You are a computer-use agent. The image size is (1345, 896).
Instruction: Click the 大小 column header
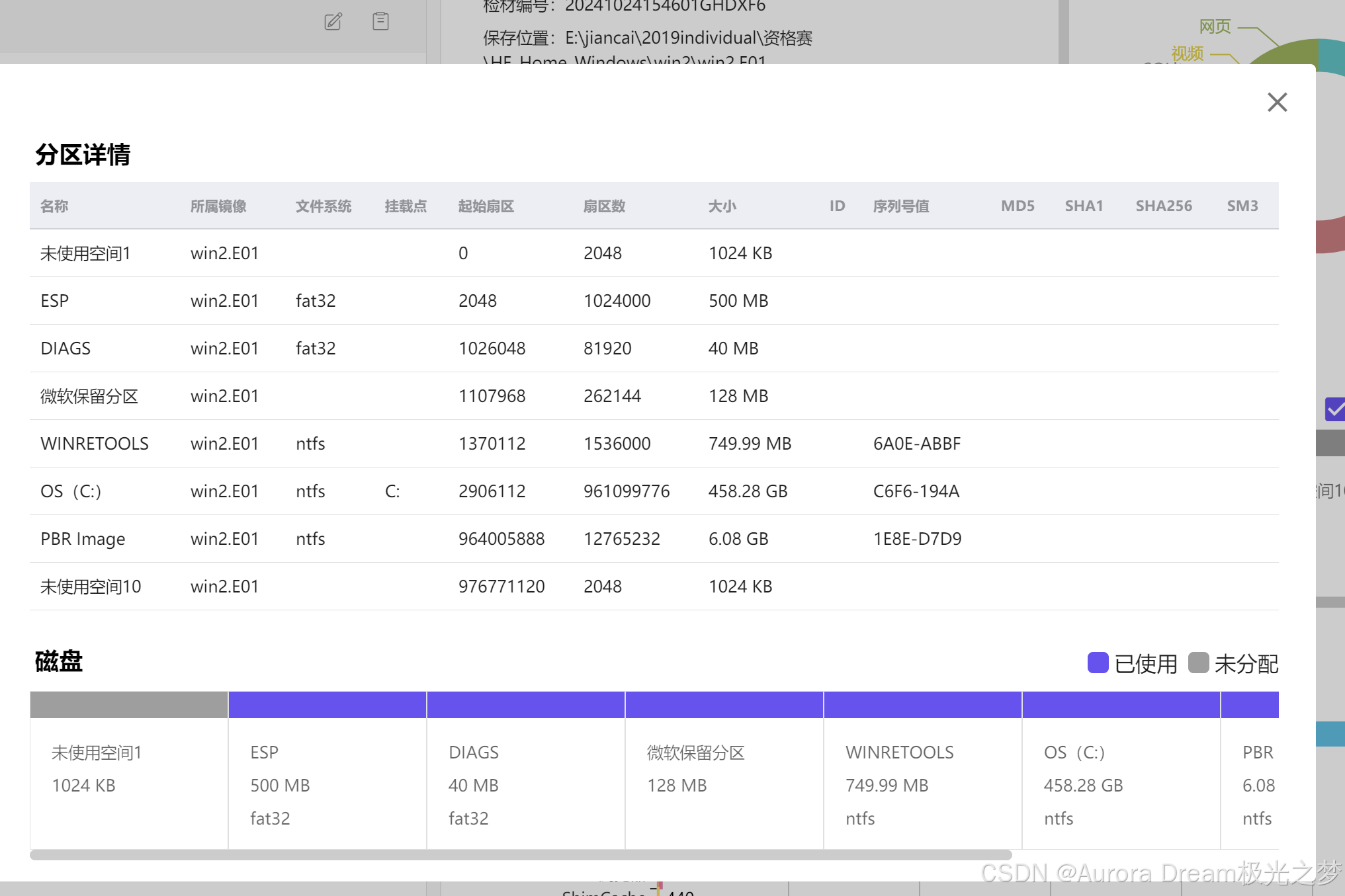click(x=722, y=206)
